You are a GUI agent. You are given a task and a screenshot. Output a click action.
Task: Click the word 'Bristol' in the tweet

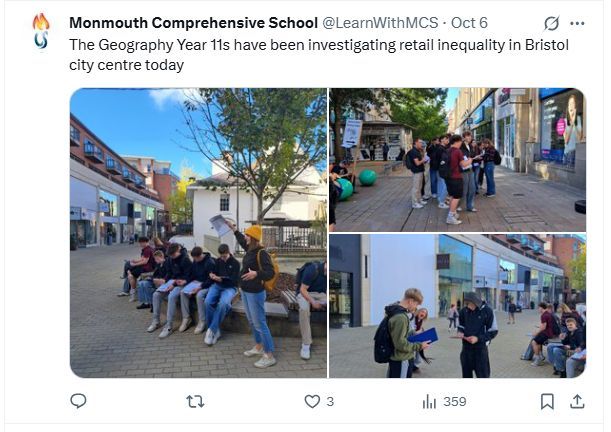pyautogui.click(x=547, y=45)
